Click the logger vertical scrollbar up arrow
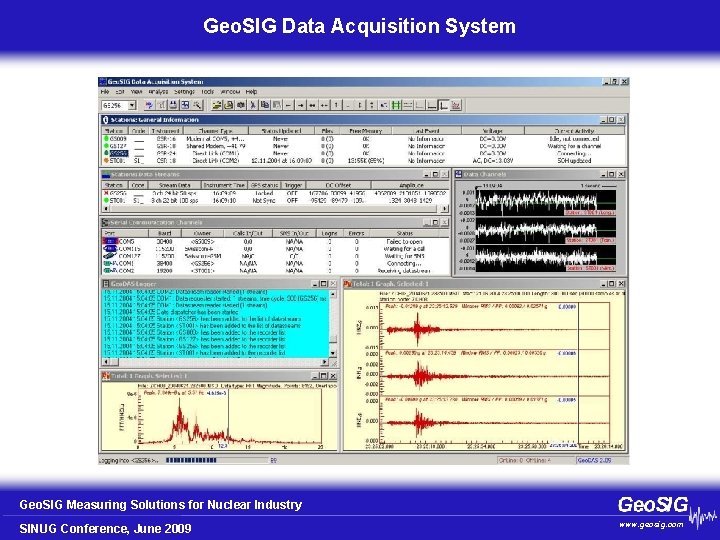 point(333,293)
